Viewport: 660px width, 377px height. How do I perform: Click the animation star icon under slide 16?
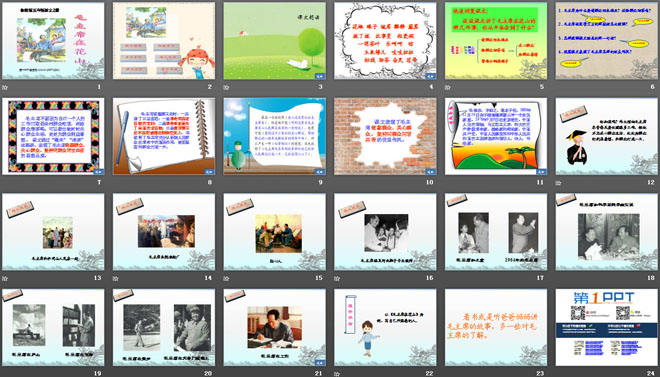click(337, 278)
